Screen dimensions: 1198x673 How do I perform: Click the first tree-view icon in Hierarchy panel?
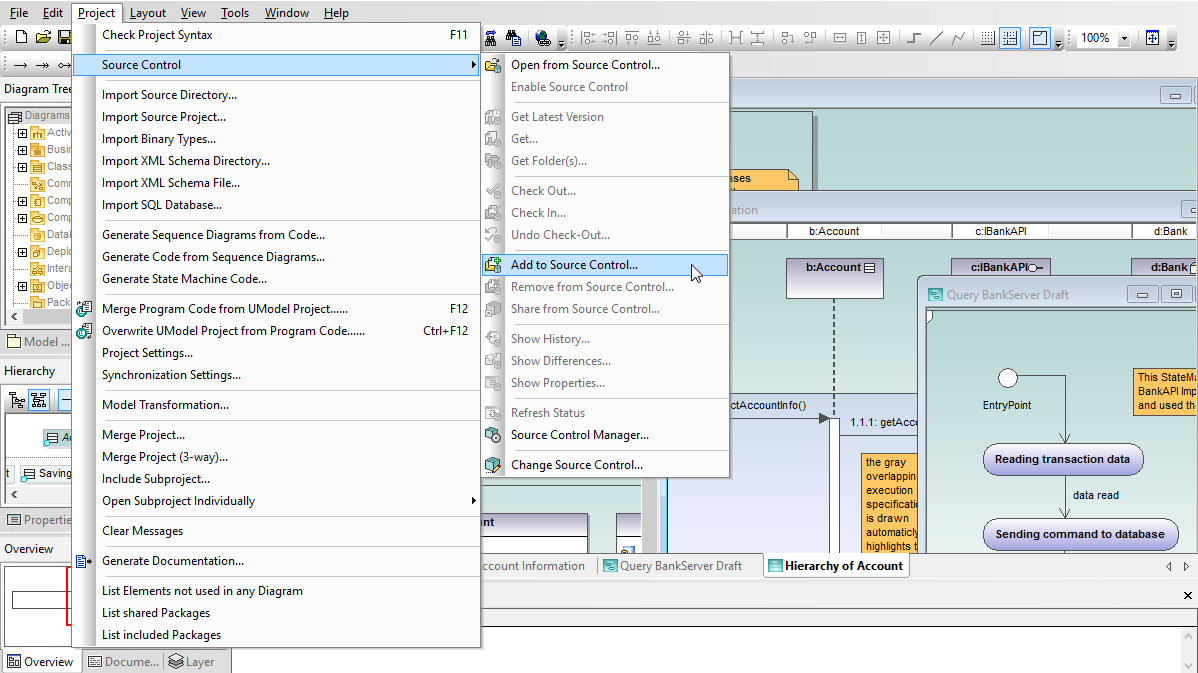coord(17,400)
